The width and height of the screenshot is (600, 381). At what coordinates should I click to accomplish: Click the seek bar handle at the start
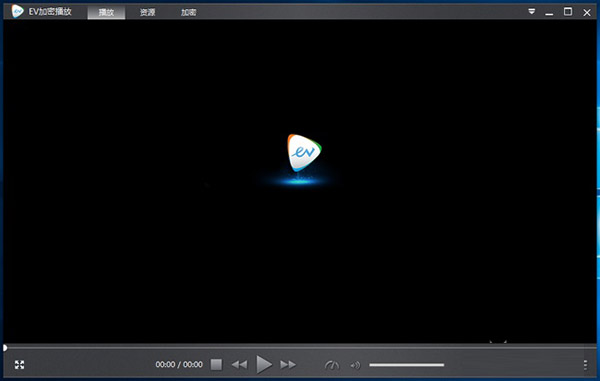[x=5, y=348]
